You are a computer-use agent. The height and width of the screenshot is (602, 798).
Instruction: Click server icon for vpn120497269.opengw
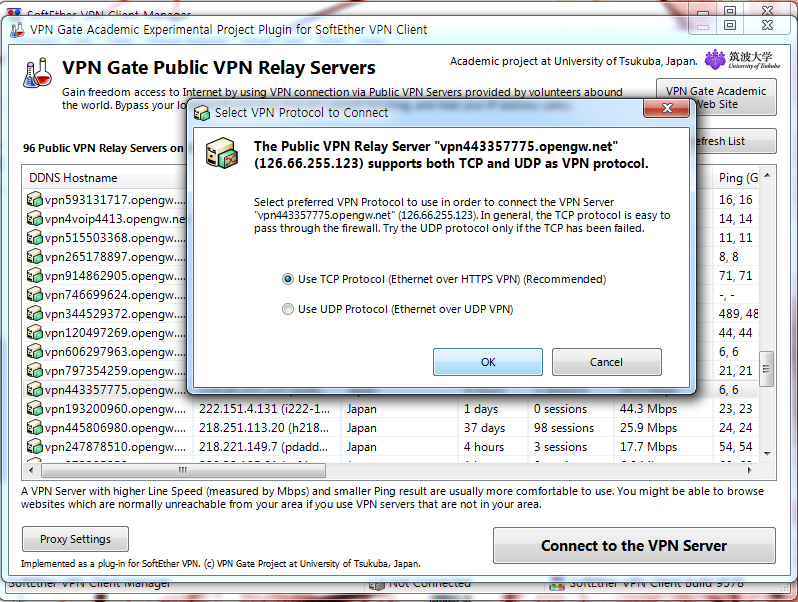35,332
